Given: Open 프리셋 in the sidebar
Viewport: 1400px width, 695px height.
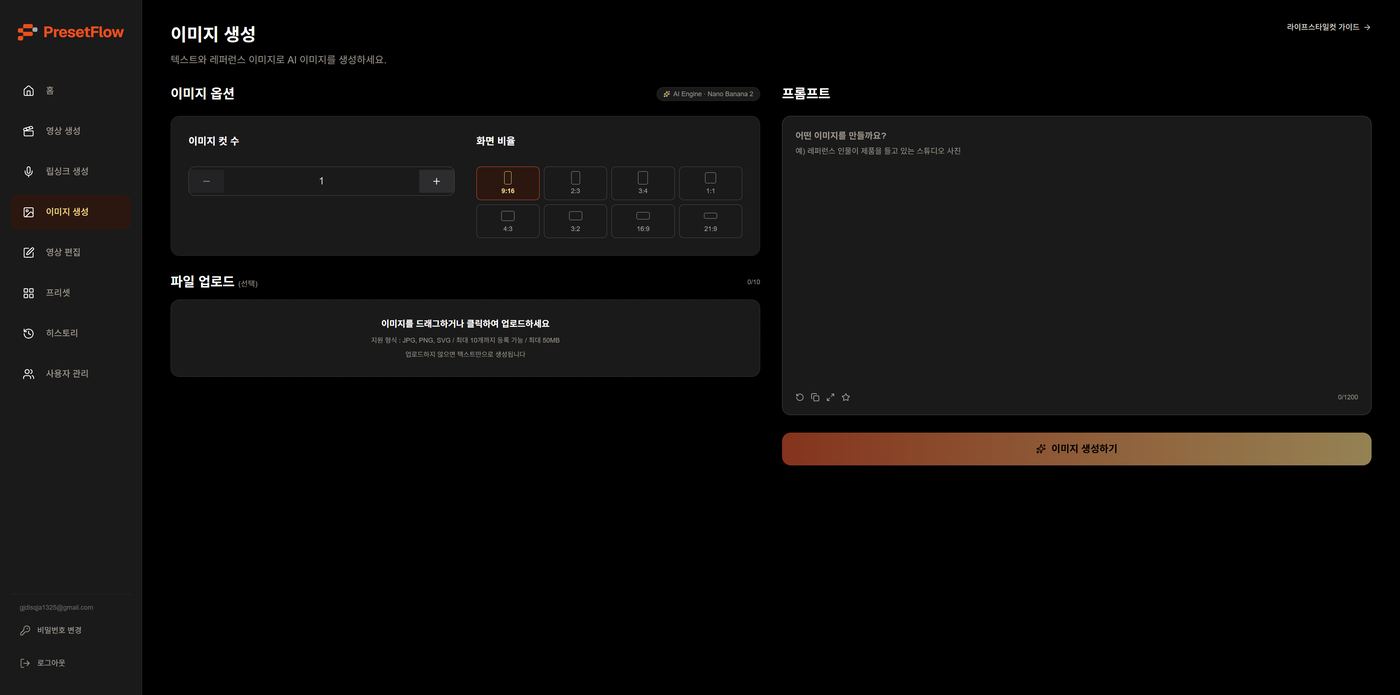Looking at the screenshot, I should [70, 293].
